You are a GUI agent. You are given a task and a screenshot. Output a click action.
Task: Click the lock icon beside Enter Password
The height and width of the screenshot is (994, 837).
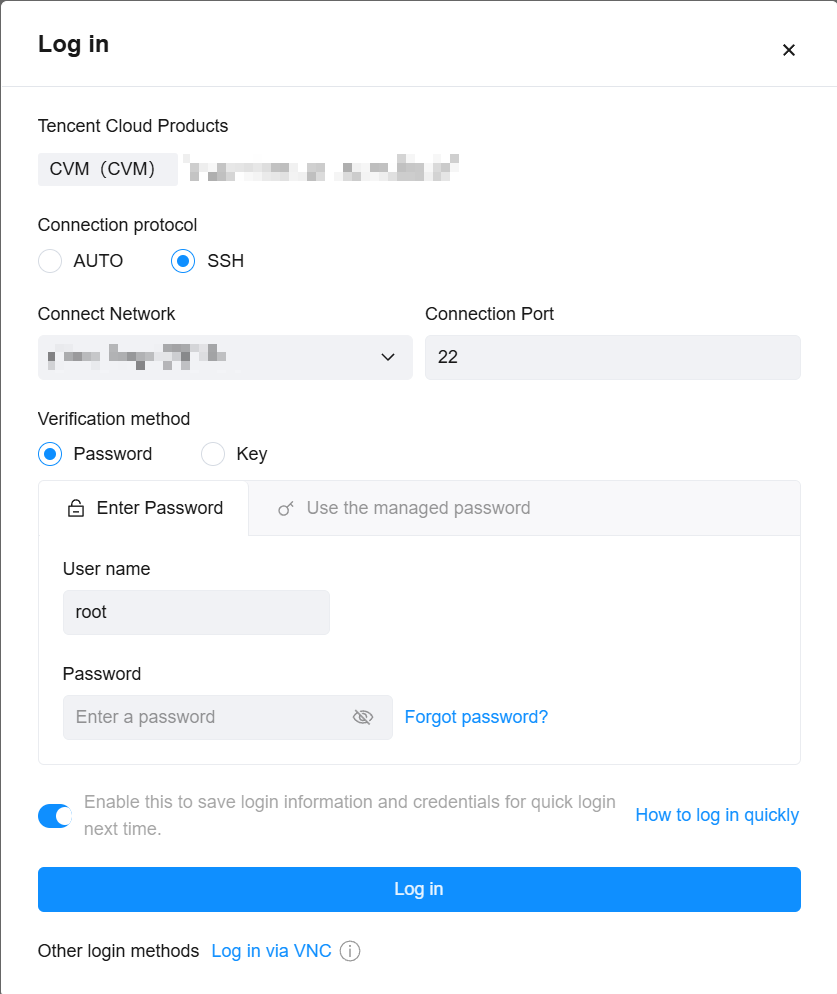[76, 509]
